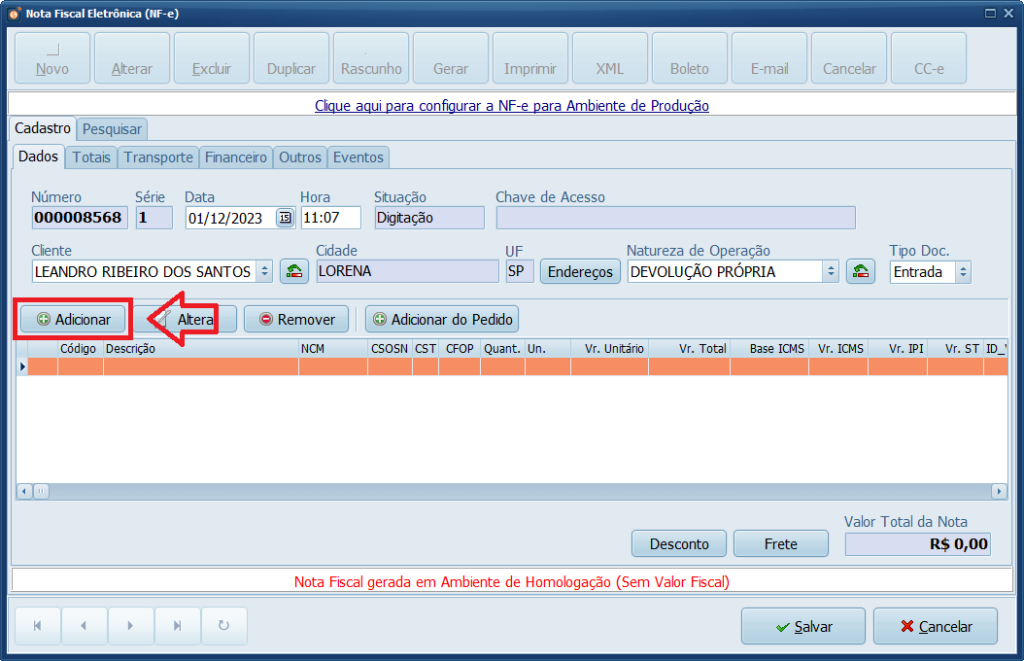
Task: Click the client lookup icon next to Cliente
Action: (294, 271)
